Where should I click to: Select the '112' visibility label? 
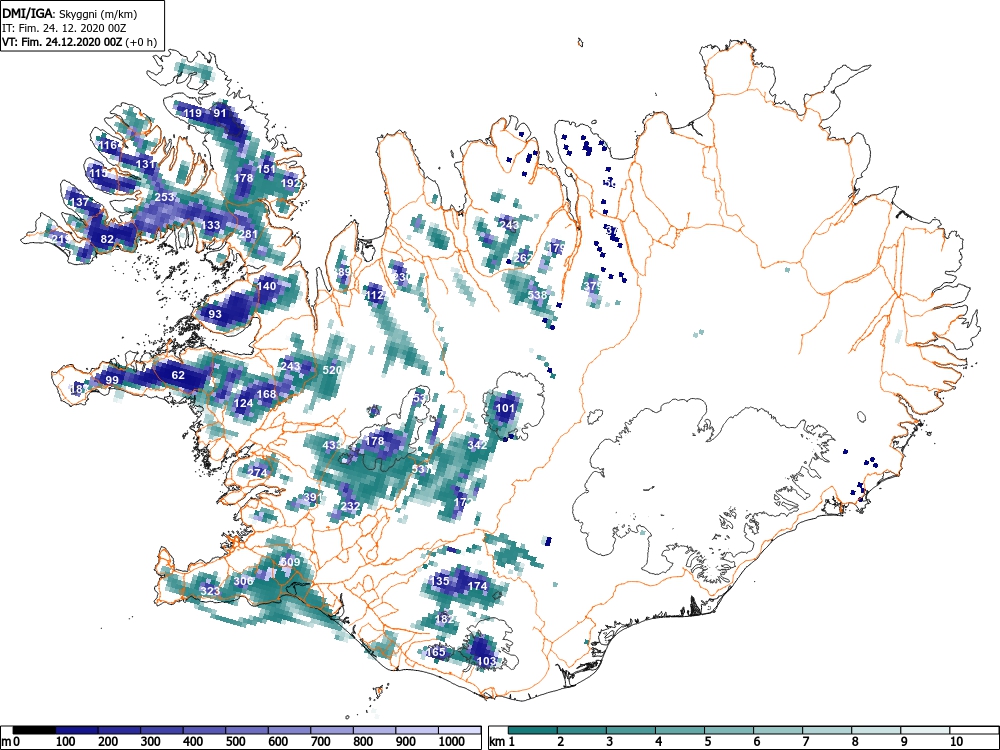pos(375,295)
